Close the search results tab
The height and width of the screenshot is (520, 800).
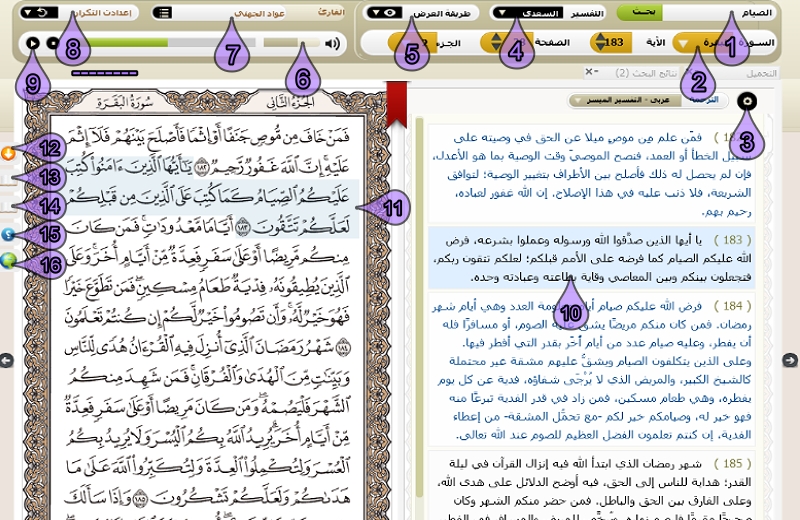(589, 72)
